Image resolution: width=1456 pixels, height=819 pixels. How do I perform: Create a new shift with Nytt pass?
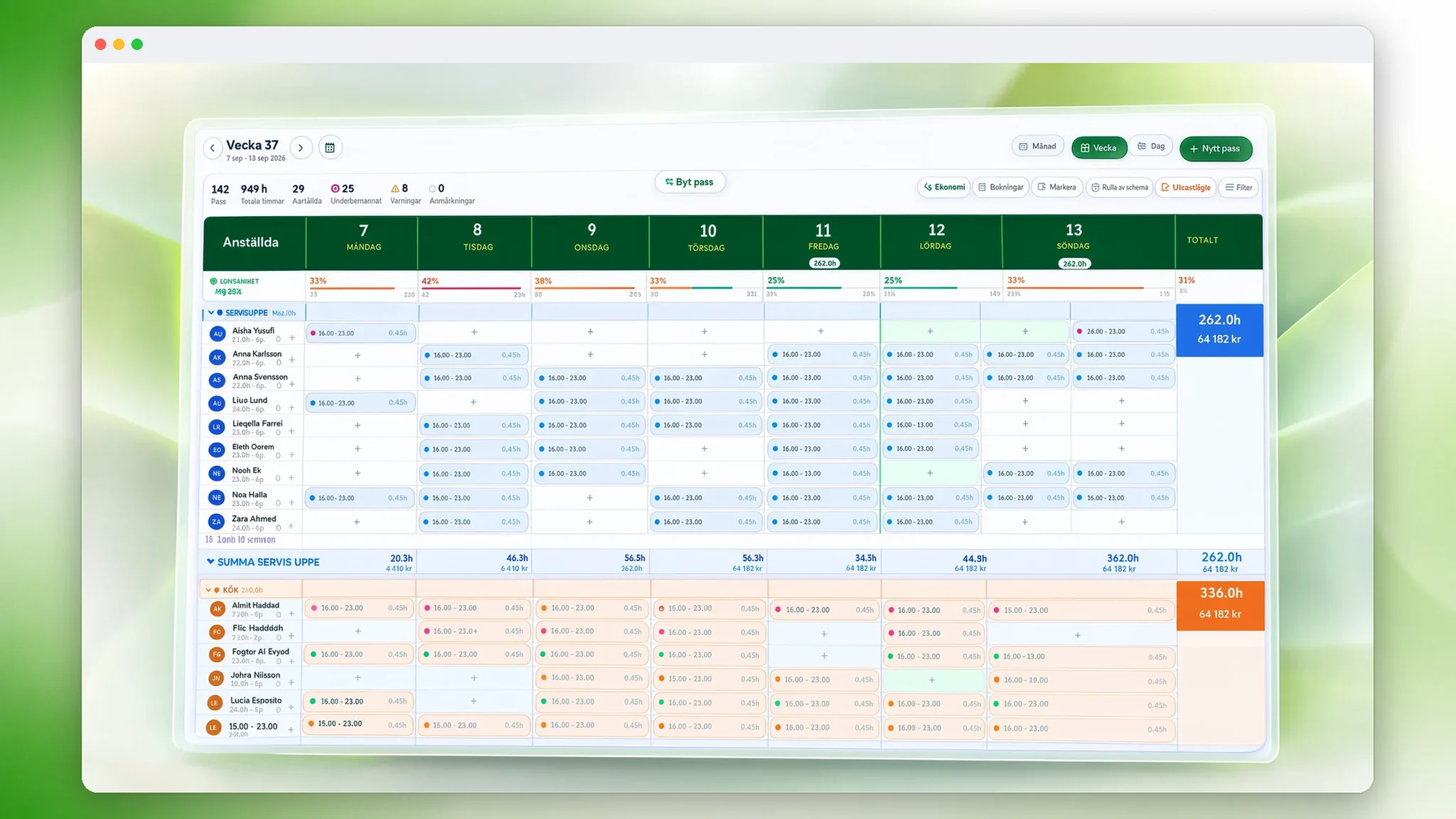1216,149
